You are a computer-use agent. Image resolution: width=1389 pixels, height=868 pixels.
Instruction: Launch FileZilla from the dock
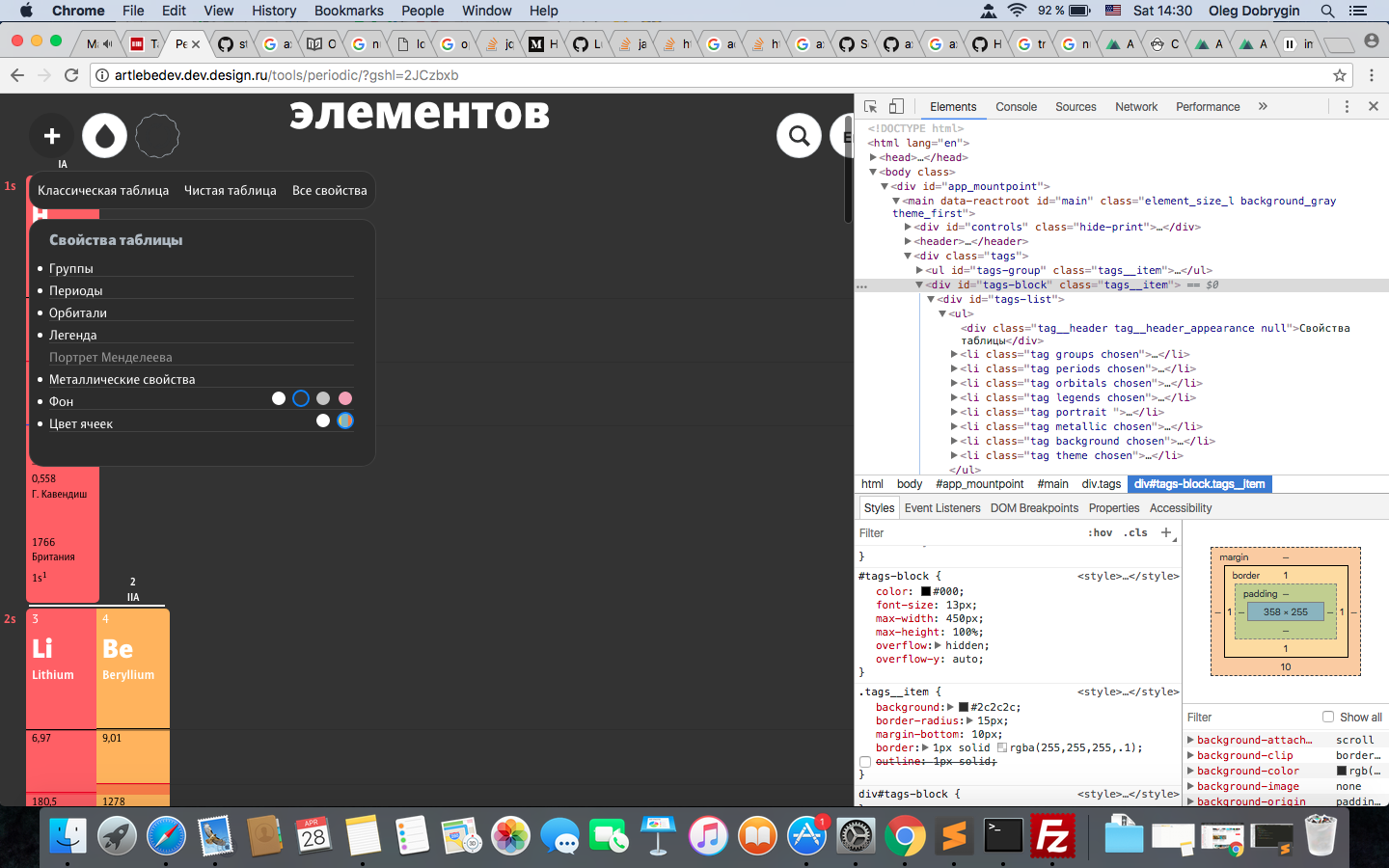click(x=1052, y=835)
